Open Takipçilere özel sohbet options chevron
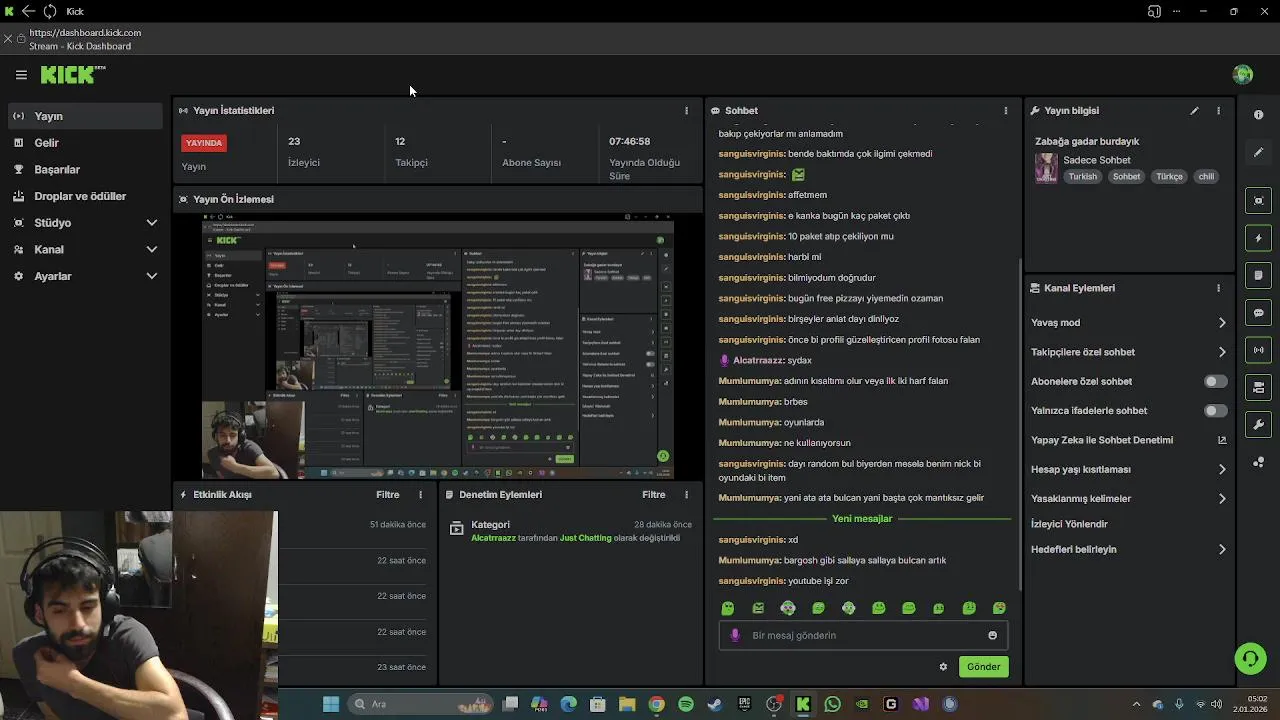Screen dimensions: 1280x720 click(1222, 352)
